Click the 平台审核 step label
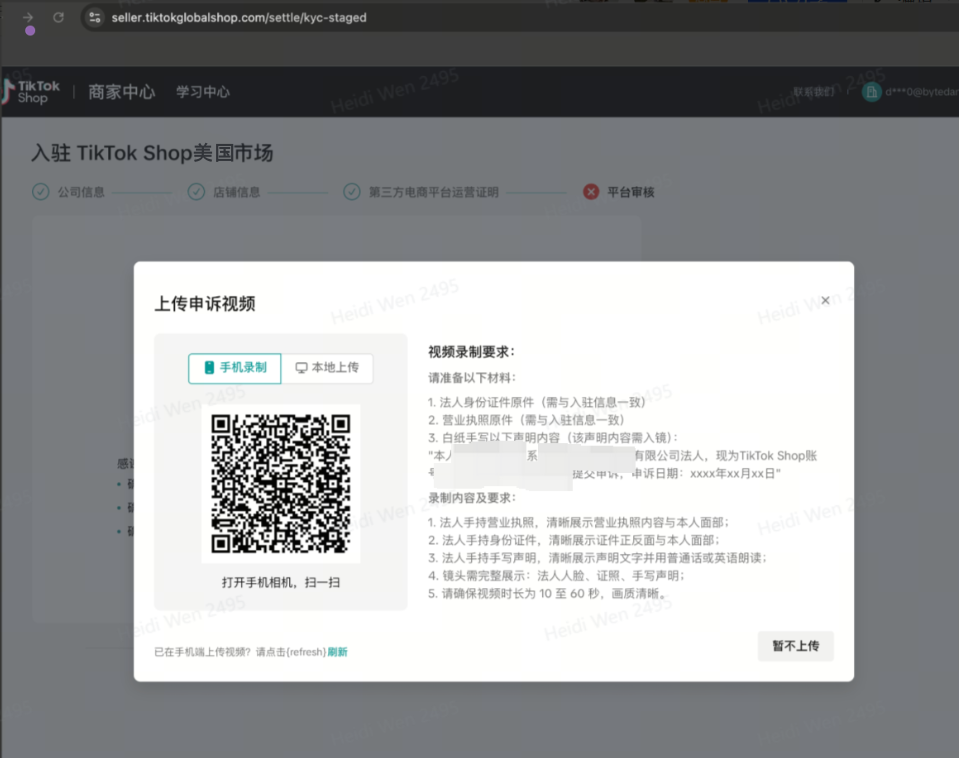959x758 pixels. (631, 192)
